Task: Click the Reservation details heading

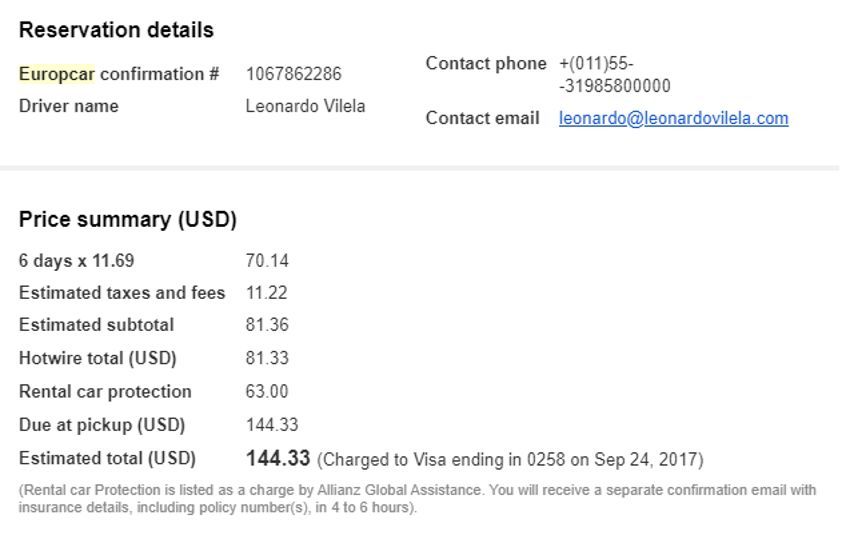Action: [x=116, y=30]
